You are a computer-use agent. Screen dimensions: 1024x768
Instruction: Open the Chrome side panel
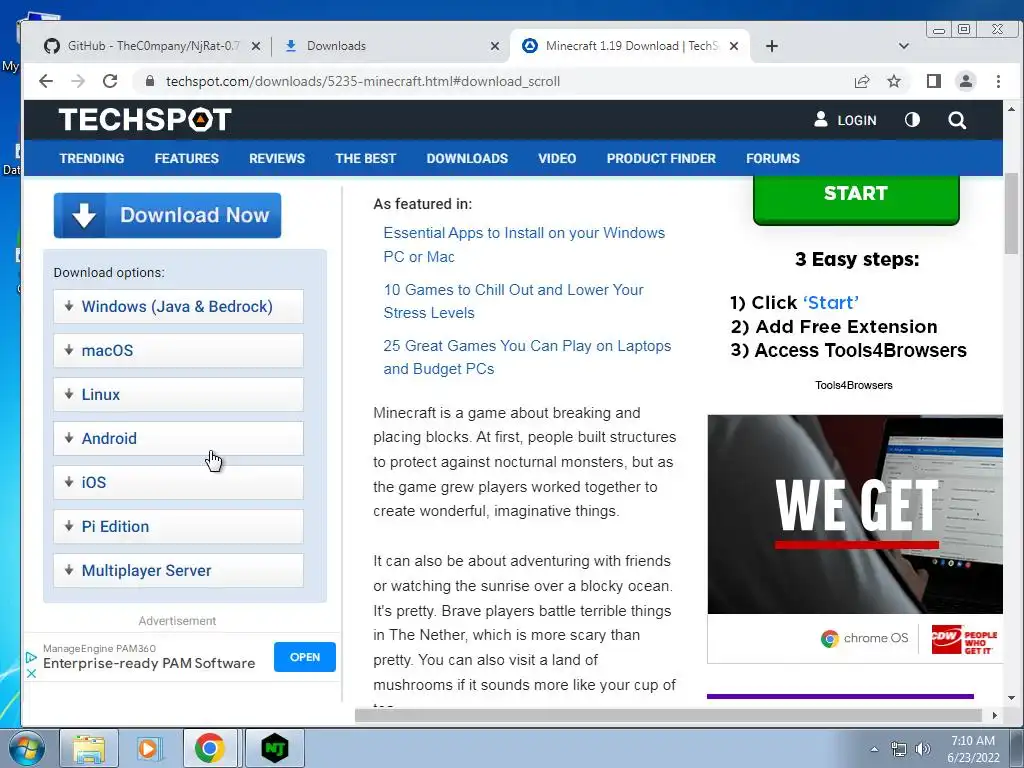coord(933,81)
